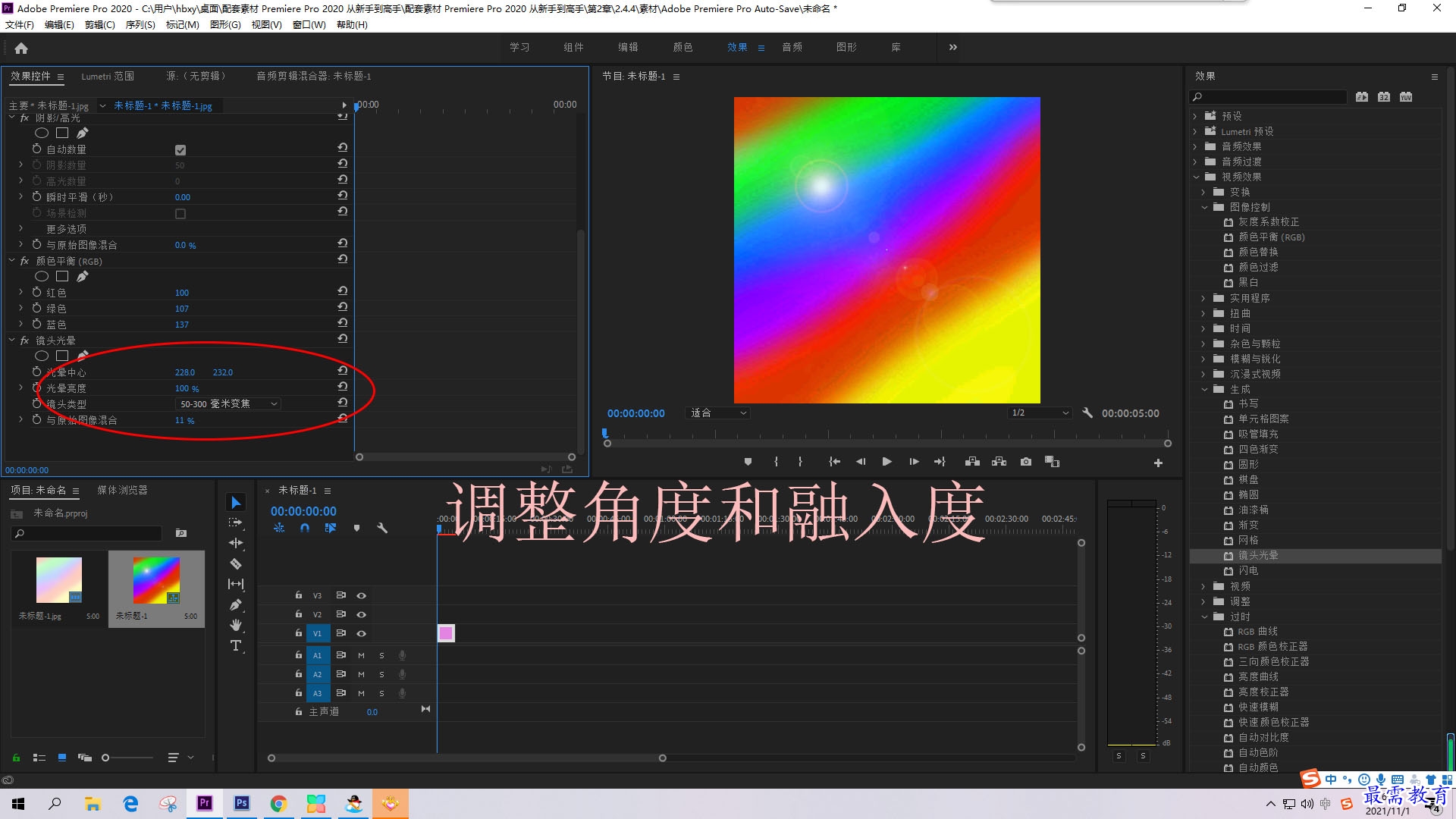Viewport: 1456px width, 819px height.
Task: Select the Slip tool
Action: click(x=236, y=584)
